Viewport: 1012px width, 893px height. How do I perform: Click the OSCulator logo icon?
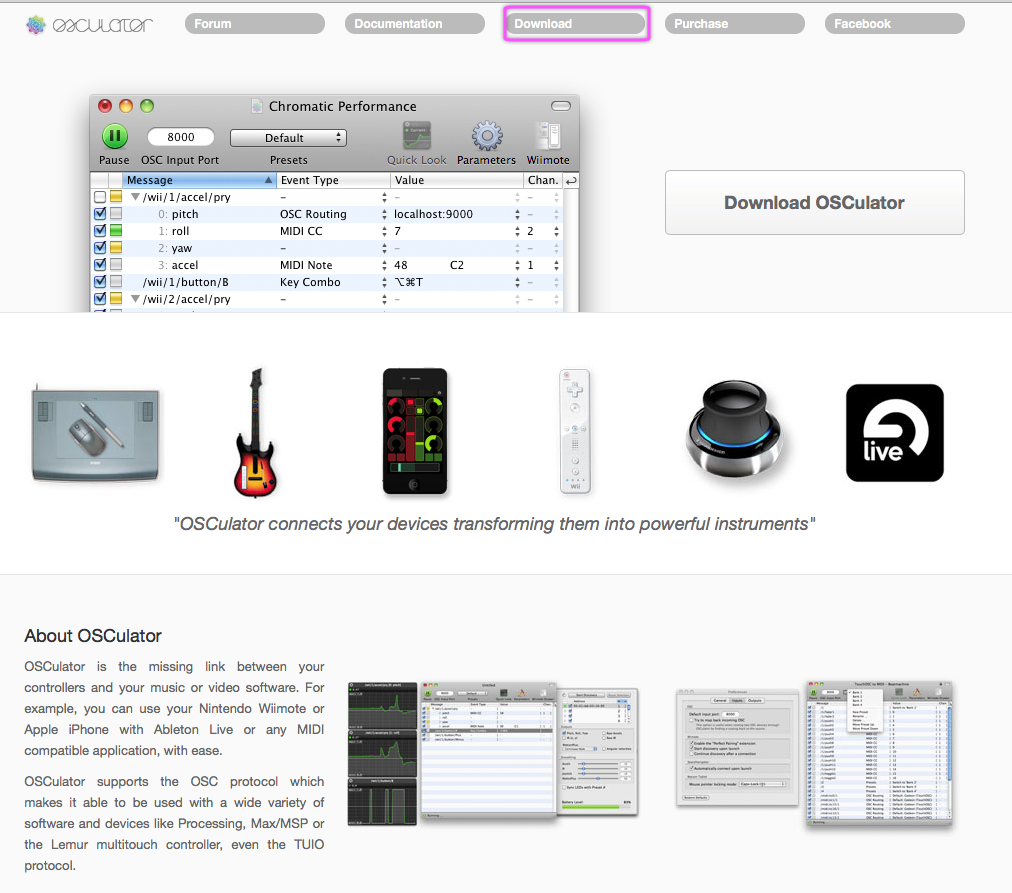(x=37, y=24)
